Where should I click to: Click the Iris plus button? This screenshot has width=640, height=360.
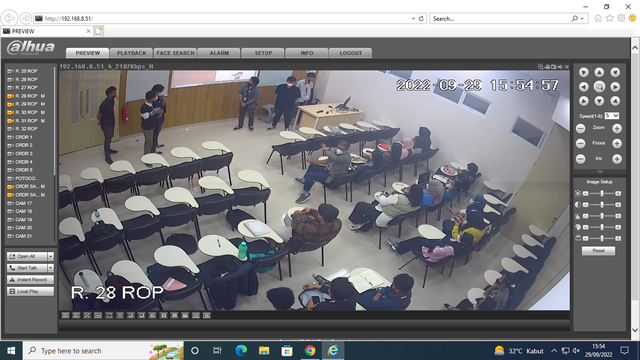click(x=617, y=159)
